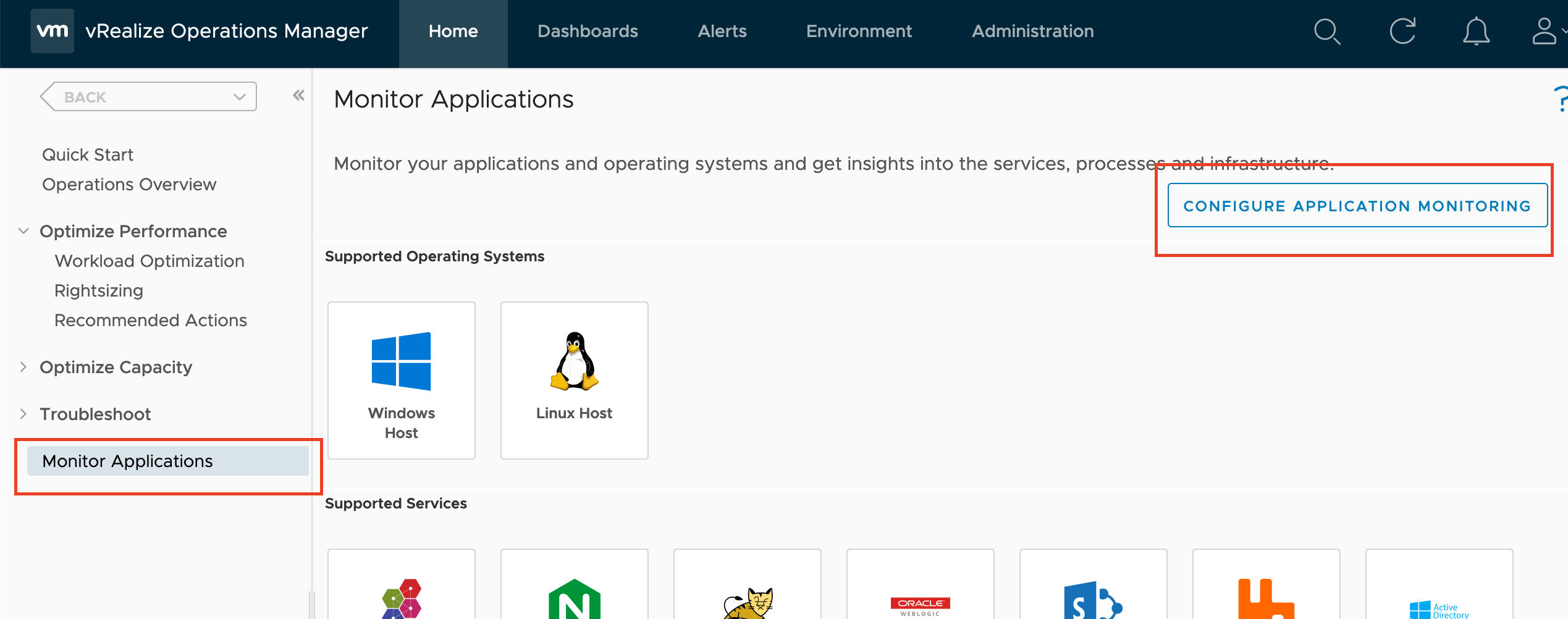Open Operations Overview in sidebar

[x=129, y=184]
